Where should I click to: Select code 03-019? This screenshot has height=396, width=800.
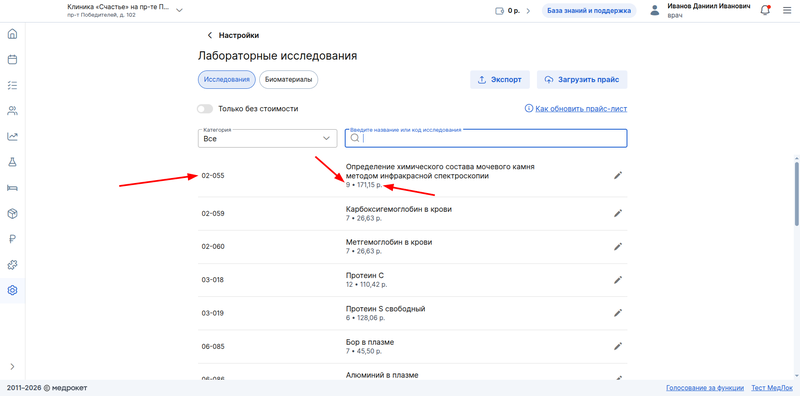(213, 313)
